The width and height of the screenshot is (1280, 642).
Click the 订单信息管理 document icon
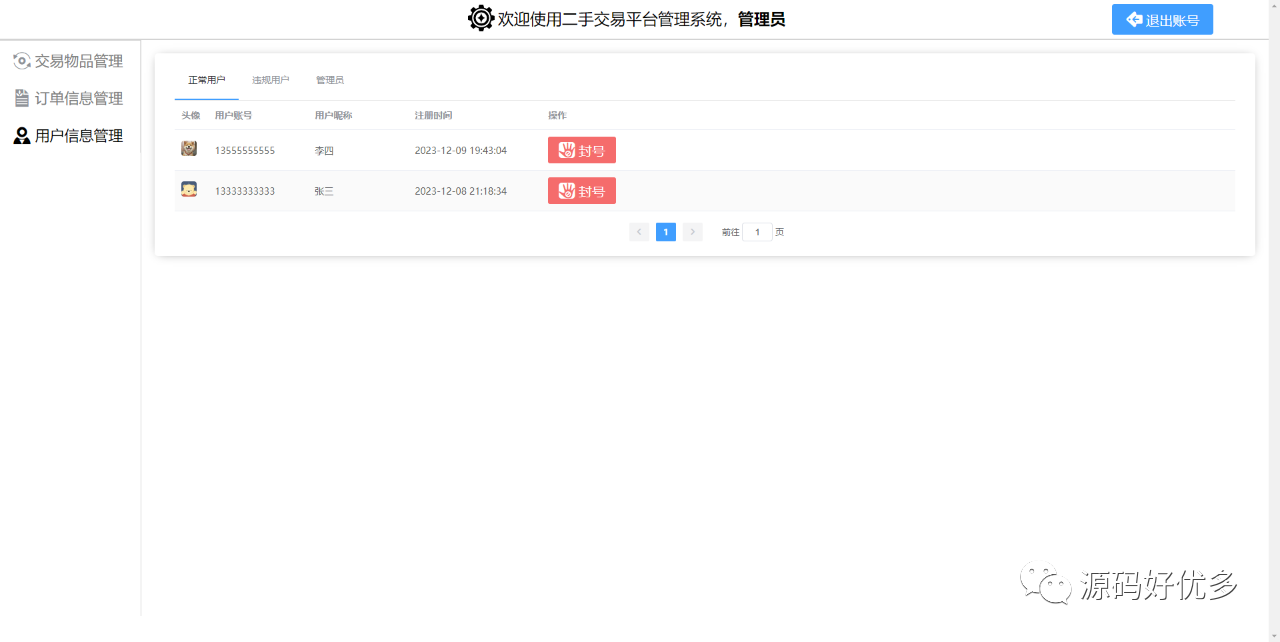coord(22,98)
